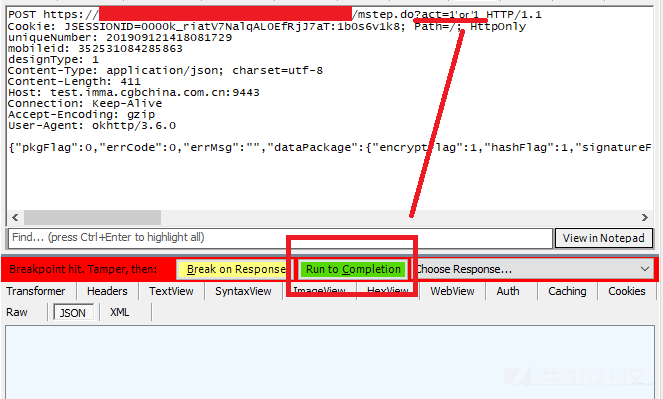Switch to the Caching tab

pyautogui.click(x=567, y=291)
